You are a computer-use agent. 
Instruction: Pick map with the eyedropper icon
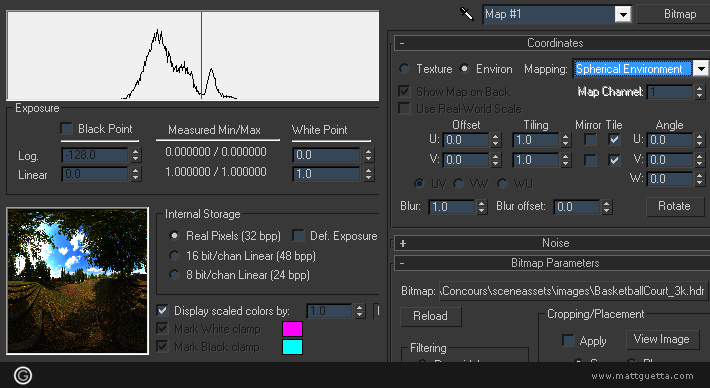coord(466,14)
